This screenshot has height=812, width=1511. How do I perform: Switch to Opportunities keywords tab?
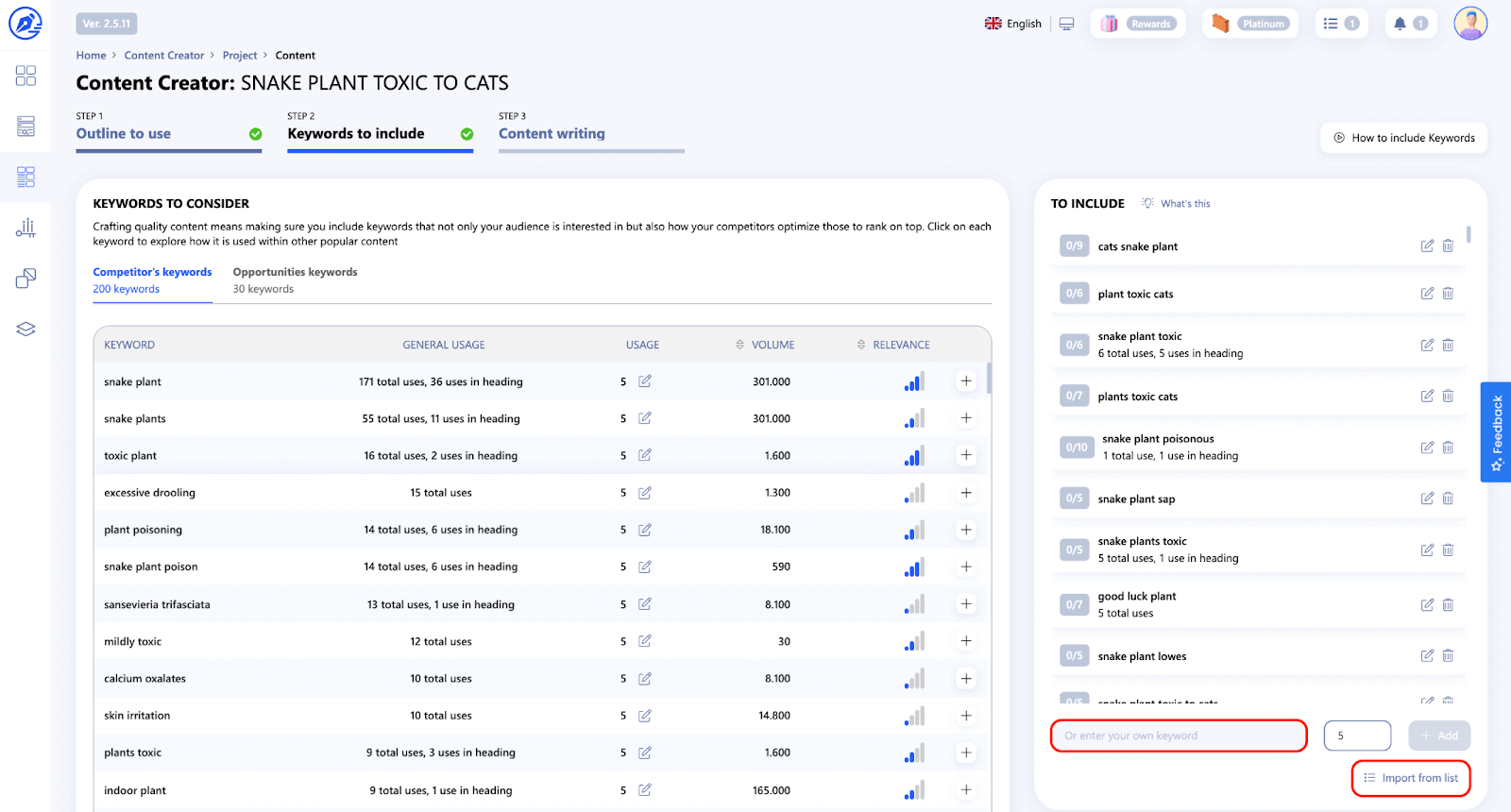(x=296, y=280)
